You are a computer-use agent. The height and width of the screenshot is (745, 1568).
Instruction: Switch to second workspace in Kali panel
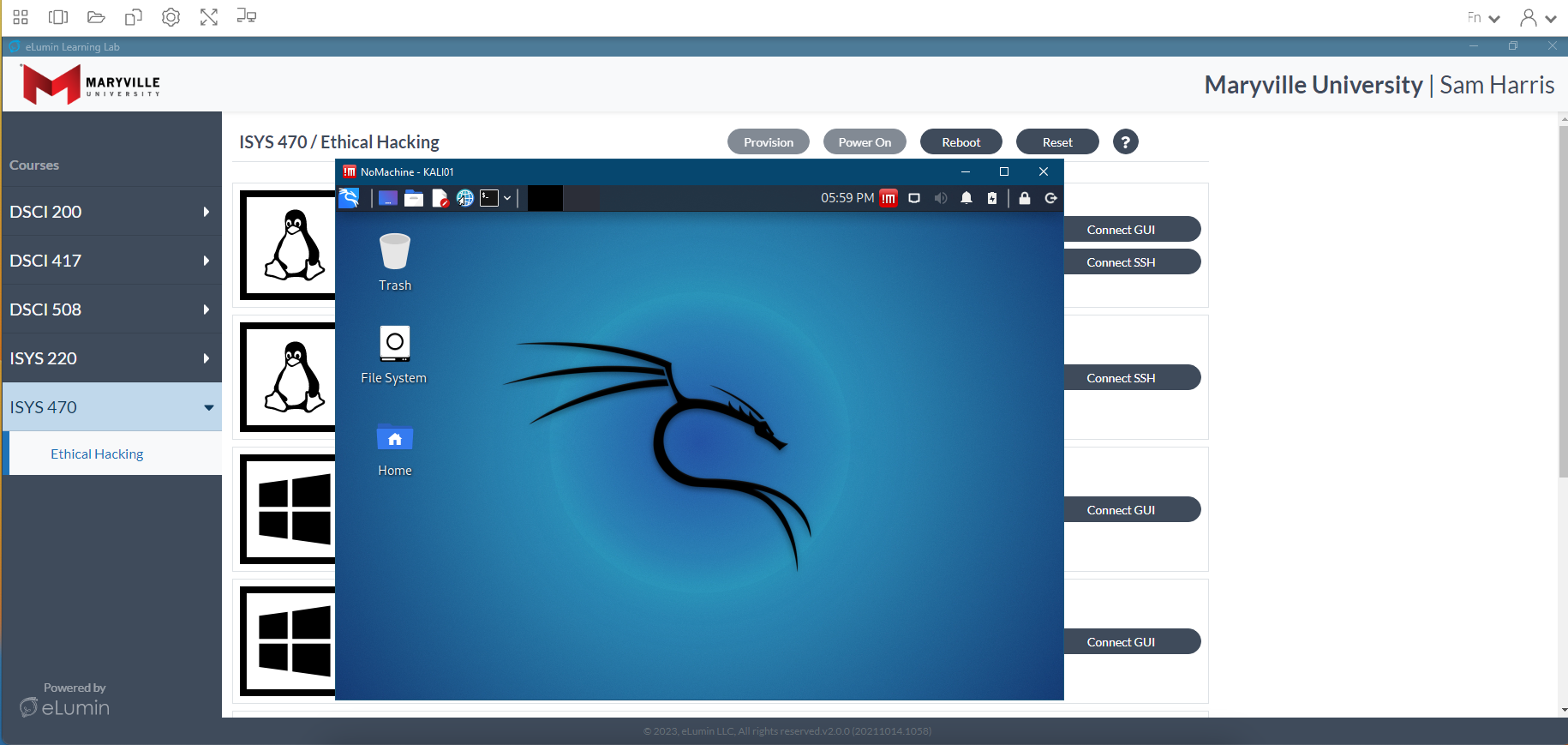click(582, 198)
